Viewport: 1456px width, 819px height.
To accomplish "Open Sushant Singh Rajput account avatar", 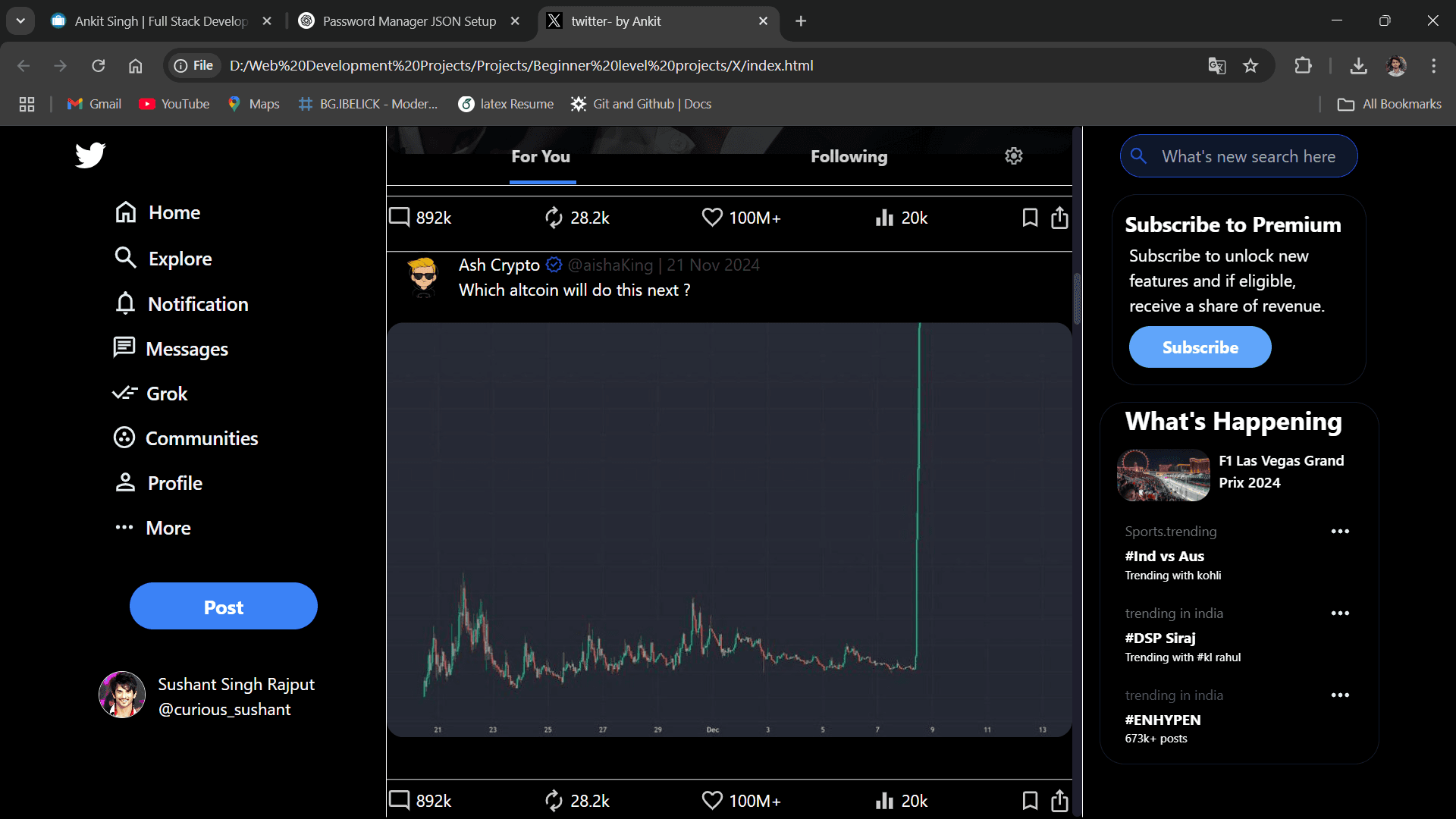I will click(x=122, y=695).
